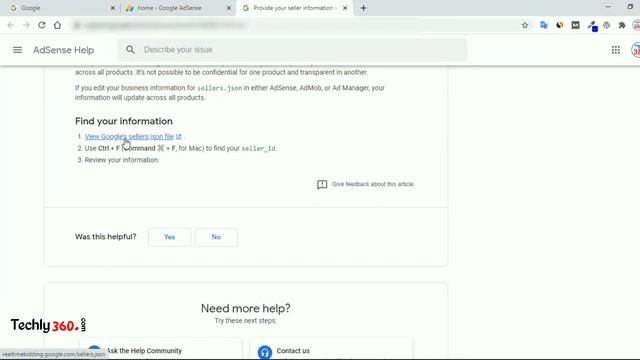Click the AdSense Help title

64,50
